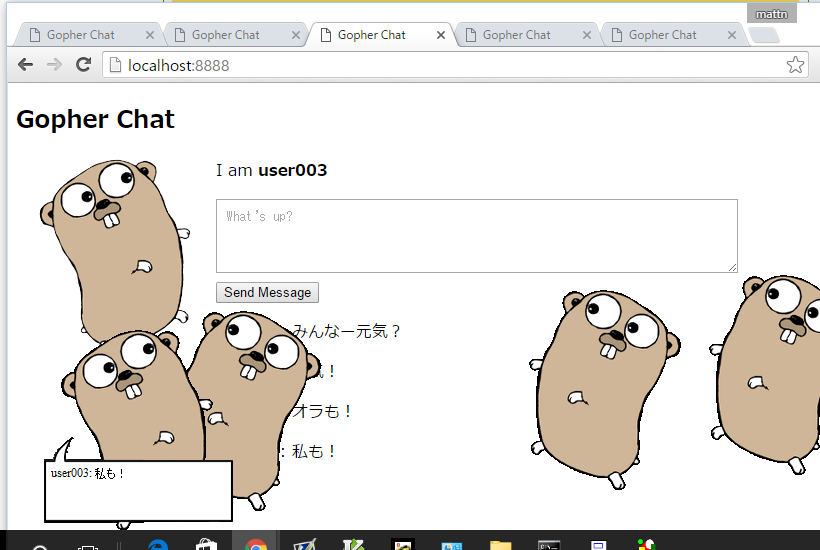Image resolution: width=820 pixels, height=550 pixels.
Task: Click into the What's up? message box
Action: click(476, 236)
